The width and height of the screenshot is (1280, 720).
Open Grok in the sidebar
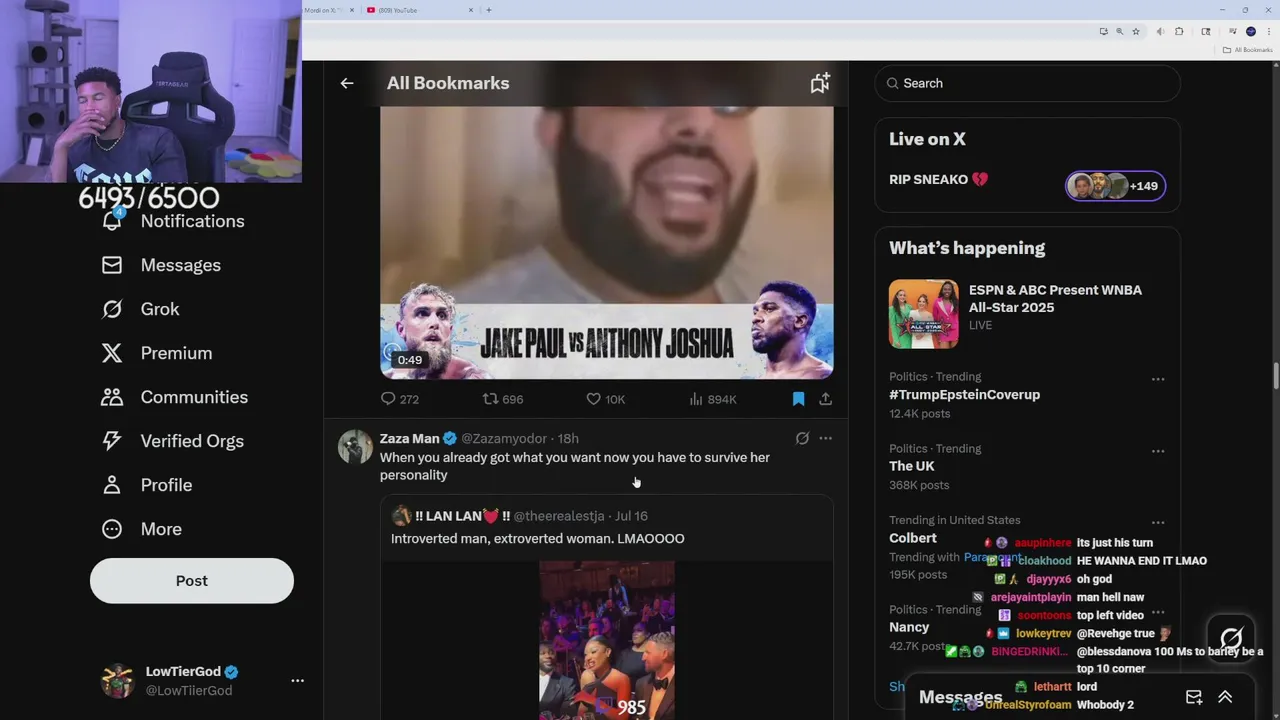point(140,309)
